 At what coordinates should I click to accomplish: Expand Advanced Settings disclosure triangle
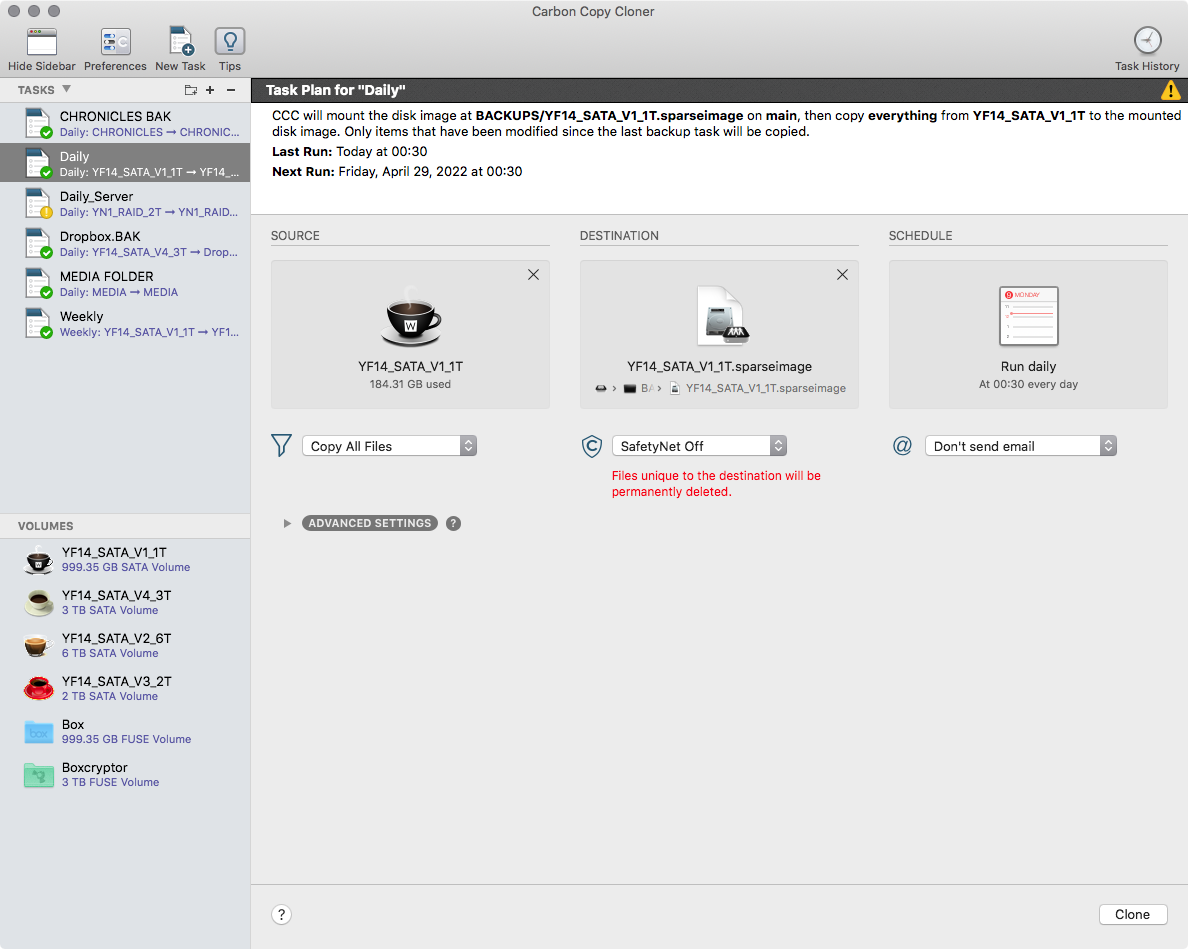point(287,523)
